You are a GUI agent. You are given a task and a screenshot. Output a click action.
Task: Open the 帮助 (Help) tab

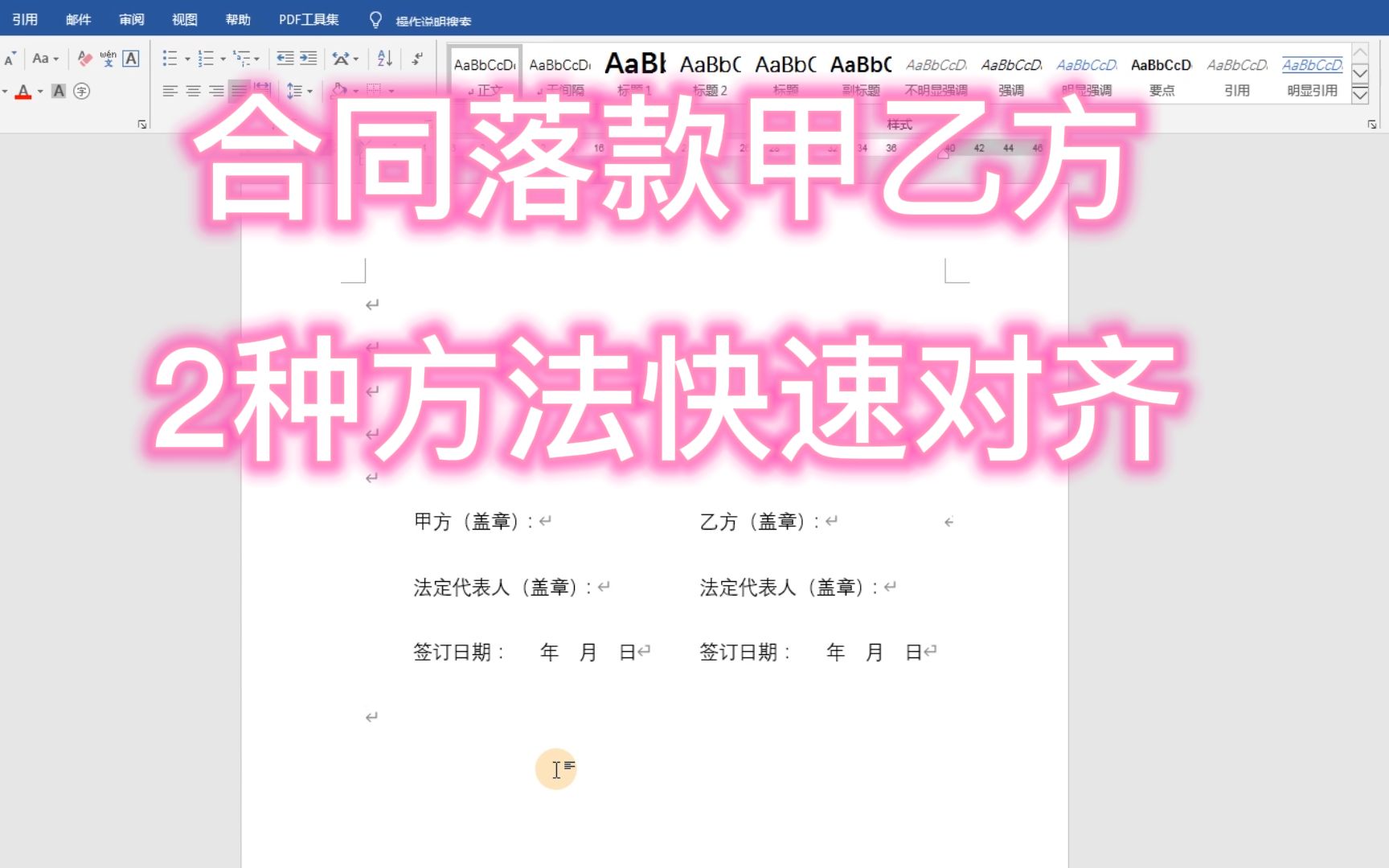point(238,19)
